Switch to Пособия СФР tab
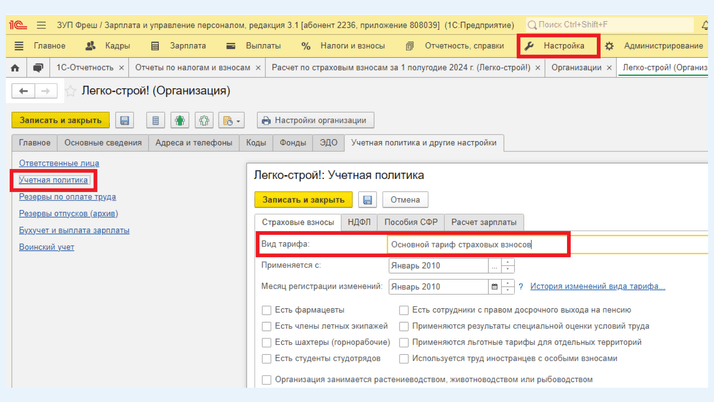 pos(411,222)
